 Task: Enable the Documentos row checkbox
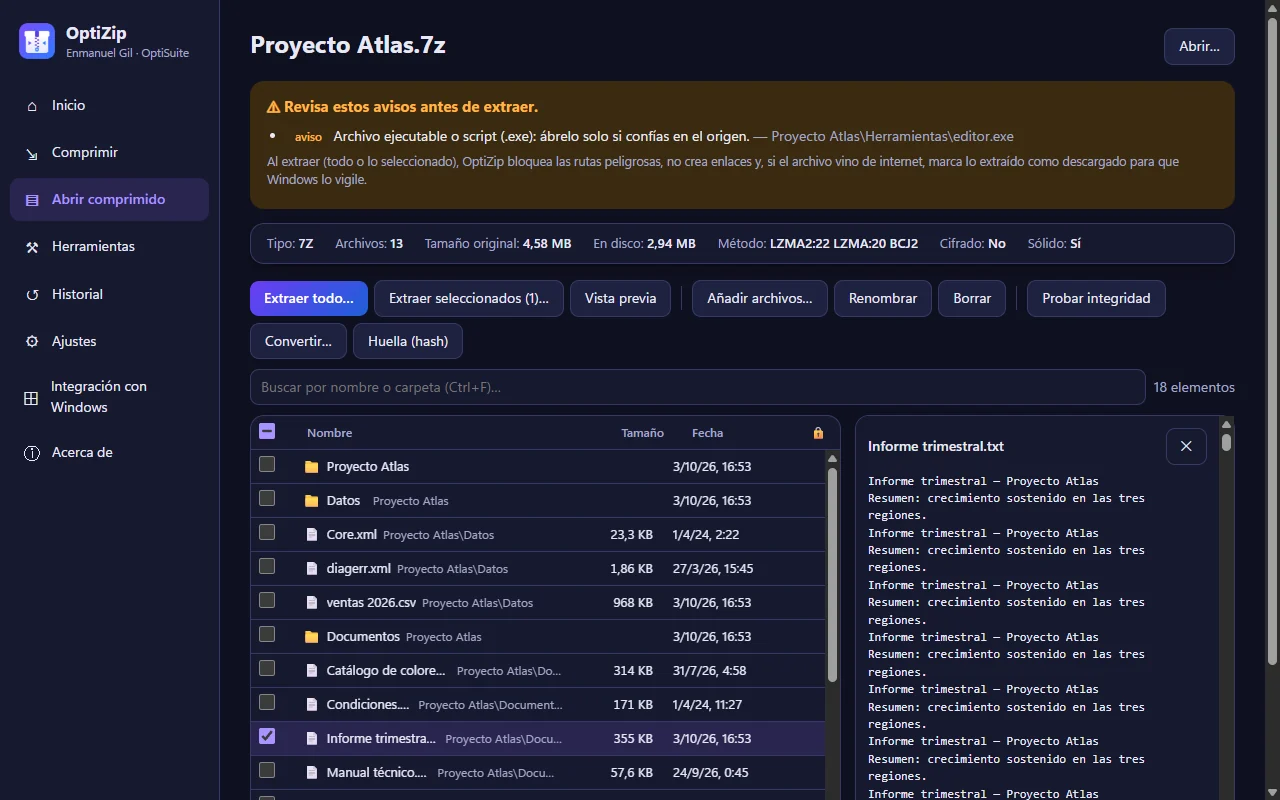267,634
